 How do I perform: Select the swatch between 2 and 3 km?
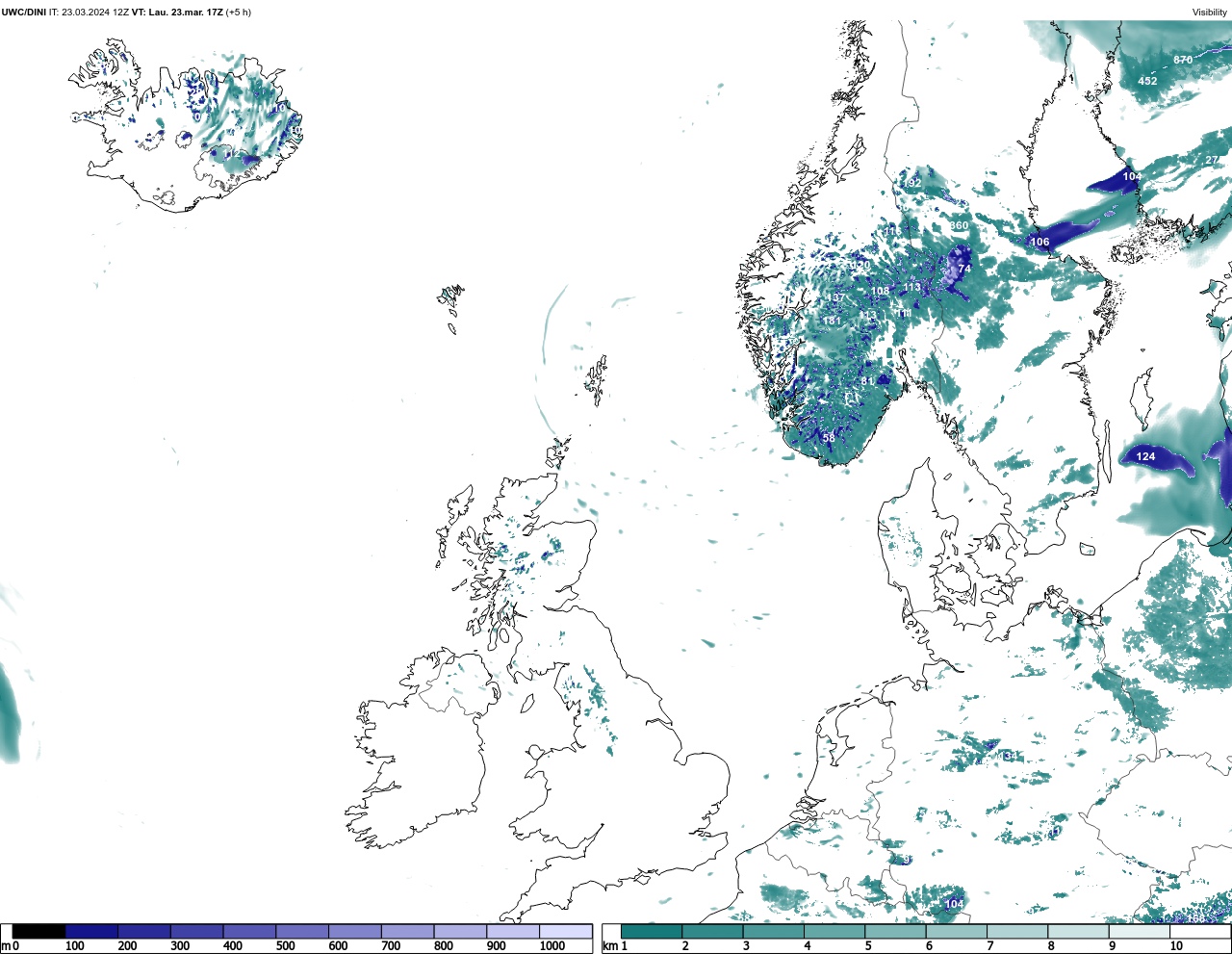tap(713, 931)
